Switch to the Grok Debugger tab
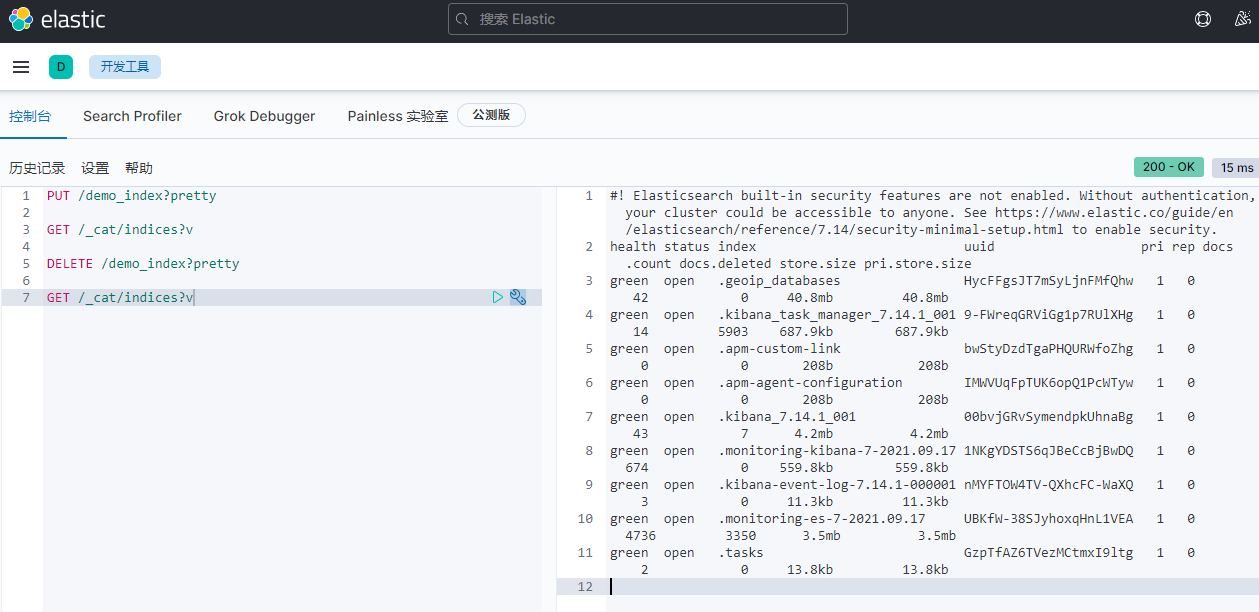1259x612 pixels. click(264, 116)
